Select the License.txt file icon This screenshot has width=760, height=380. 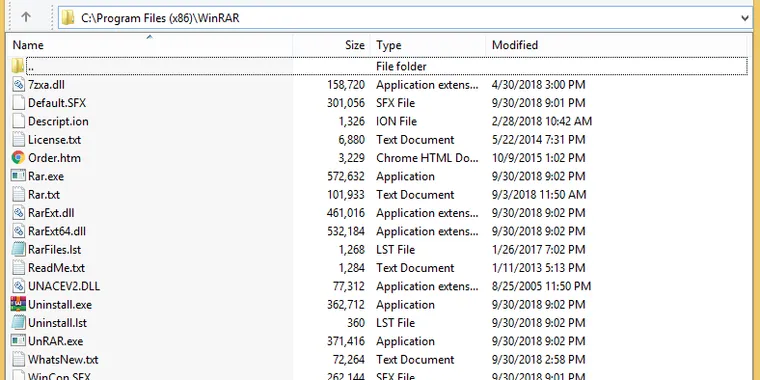coord(18,140)
